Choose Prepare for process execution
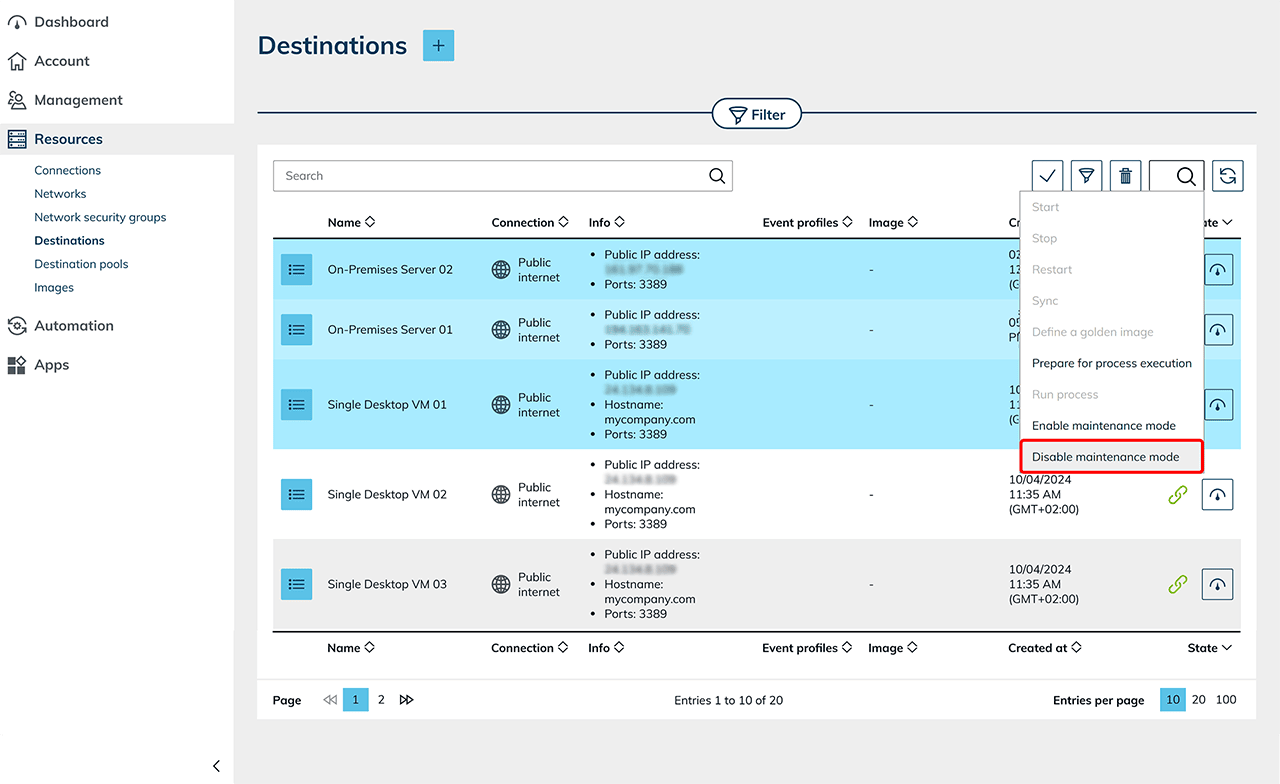The height and width of the screenshot is (784, 1280). 1111,364
